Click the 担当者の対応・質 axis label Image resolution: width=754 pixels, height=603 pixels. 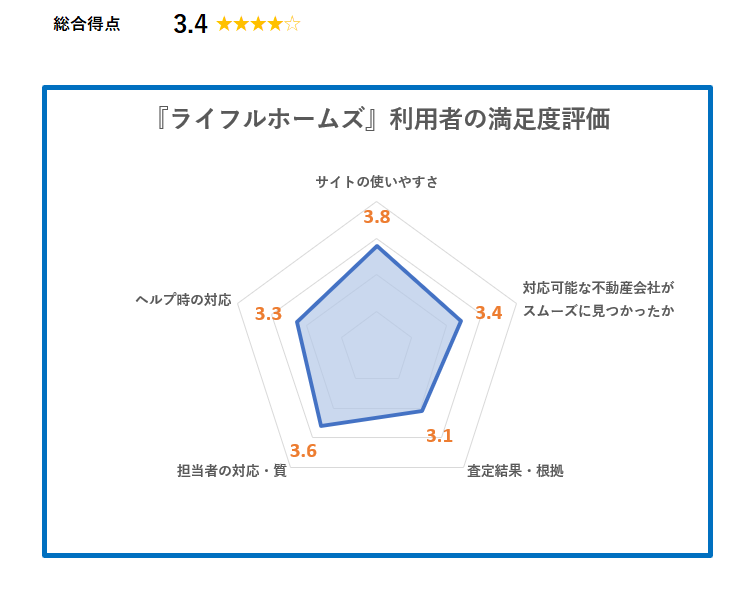(232, 471)
